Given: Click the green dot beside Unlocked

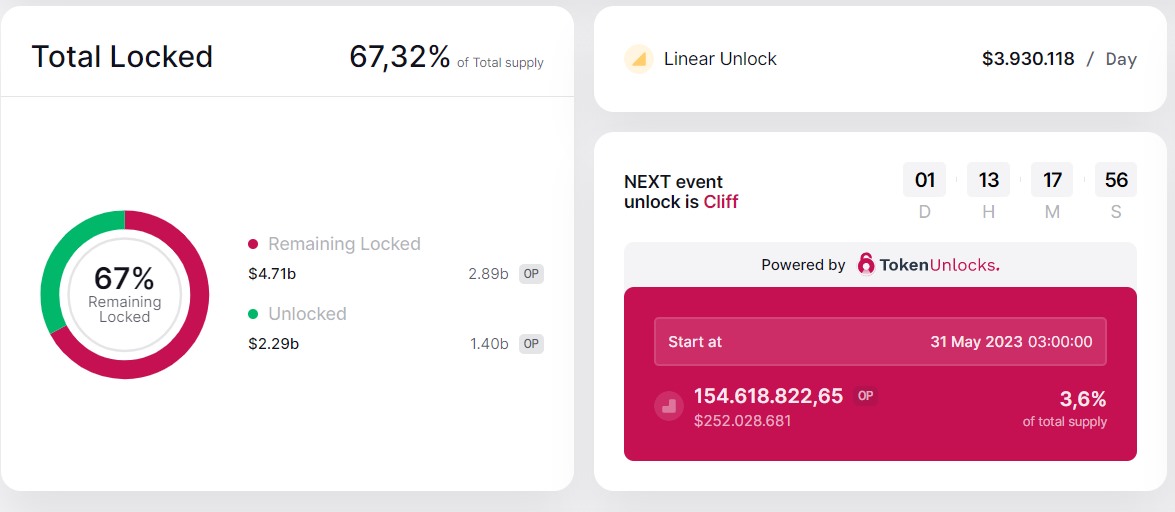Looking at the screenshot, I should click(x=253, y=314).
